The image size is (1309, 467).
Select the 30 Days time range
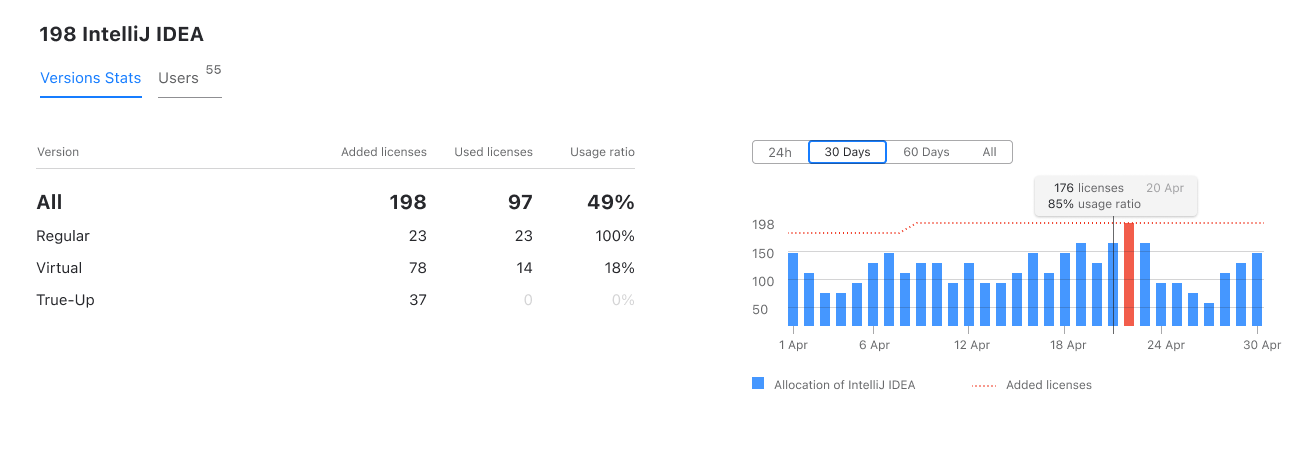[847, 152]
